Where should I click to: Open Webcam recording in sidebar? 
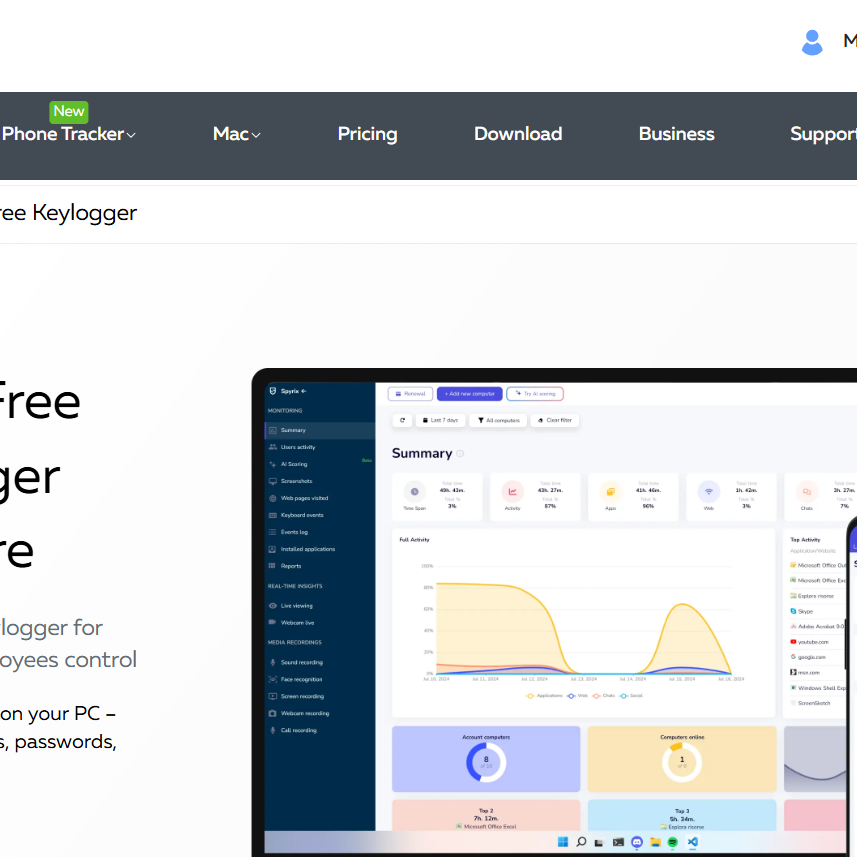(305, 713)
